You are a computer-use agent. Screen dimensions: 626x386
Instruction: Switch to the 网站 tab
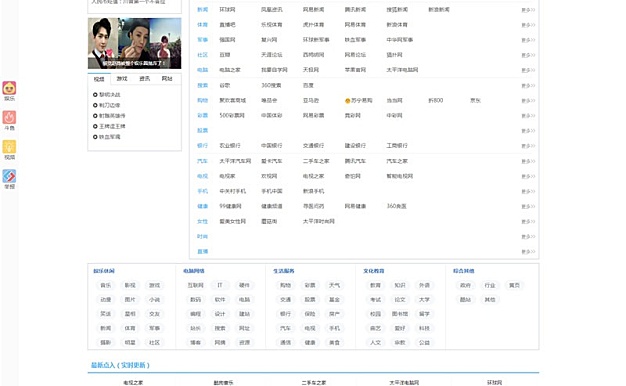tap(167, 79)
